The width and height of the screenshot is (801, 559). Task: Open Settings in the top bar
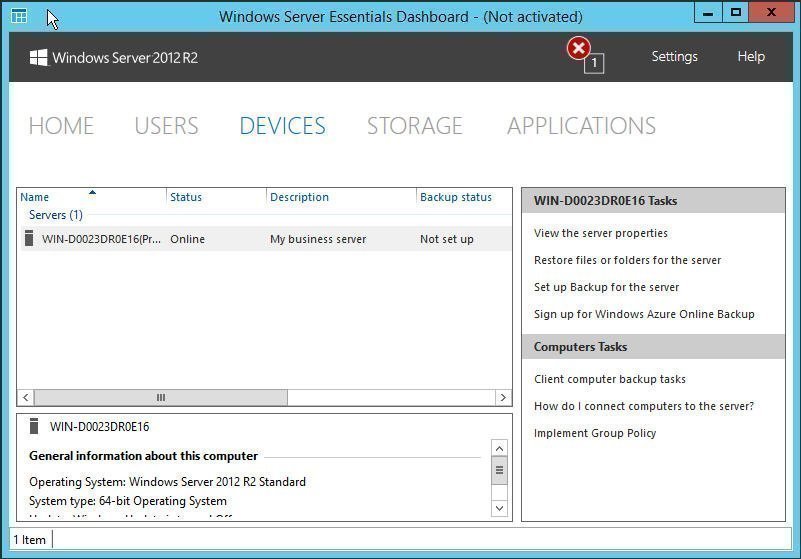click(x=674, y=56)
